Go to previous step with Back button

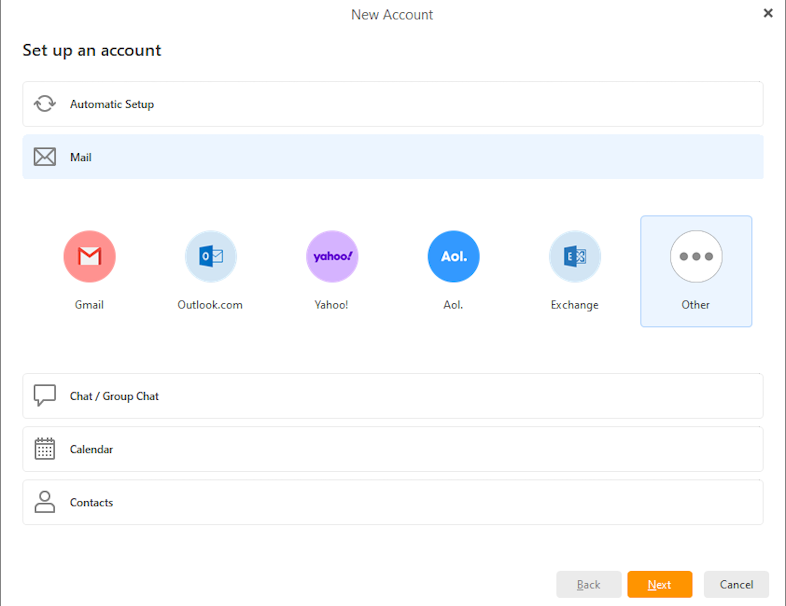point(589,584)
